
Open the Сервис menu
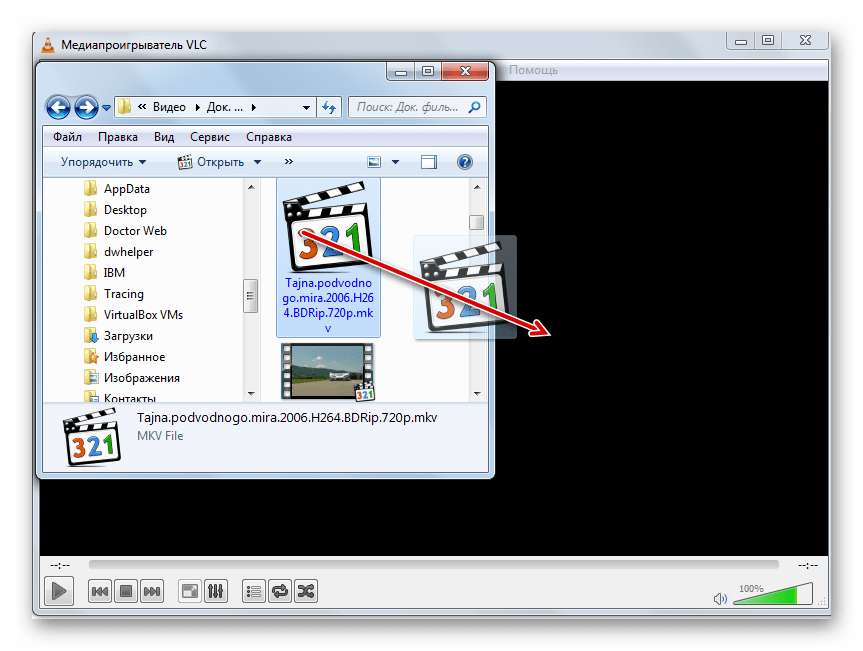click(x=210, y=137)
